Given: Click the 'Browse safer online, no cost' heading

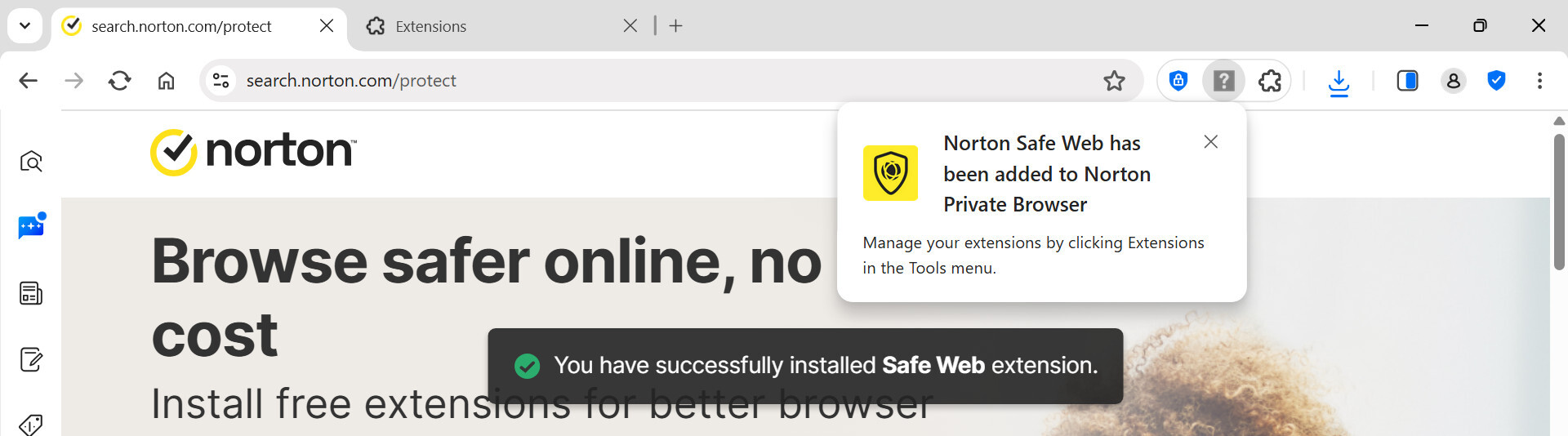Looking at the screenshot, I should [487, 298].
